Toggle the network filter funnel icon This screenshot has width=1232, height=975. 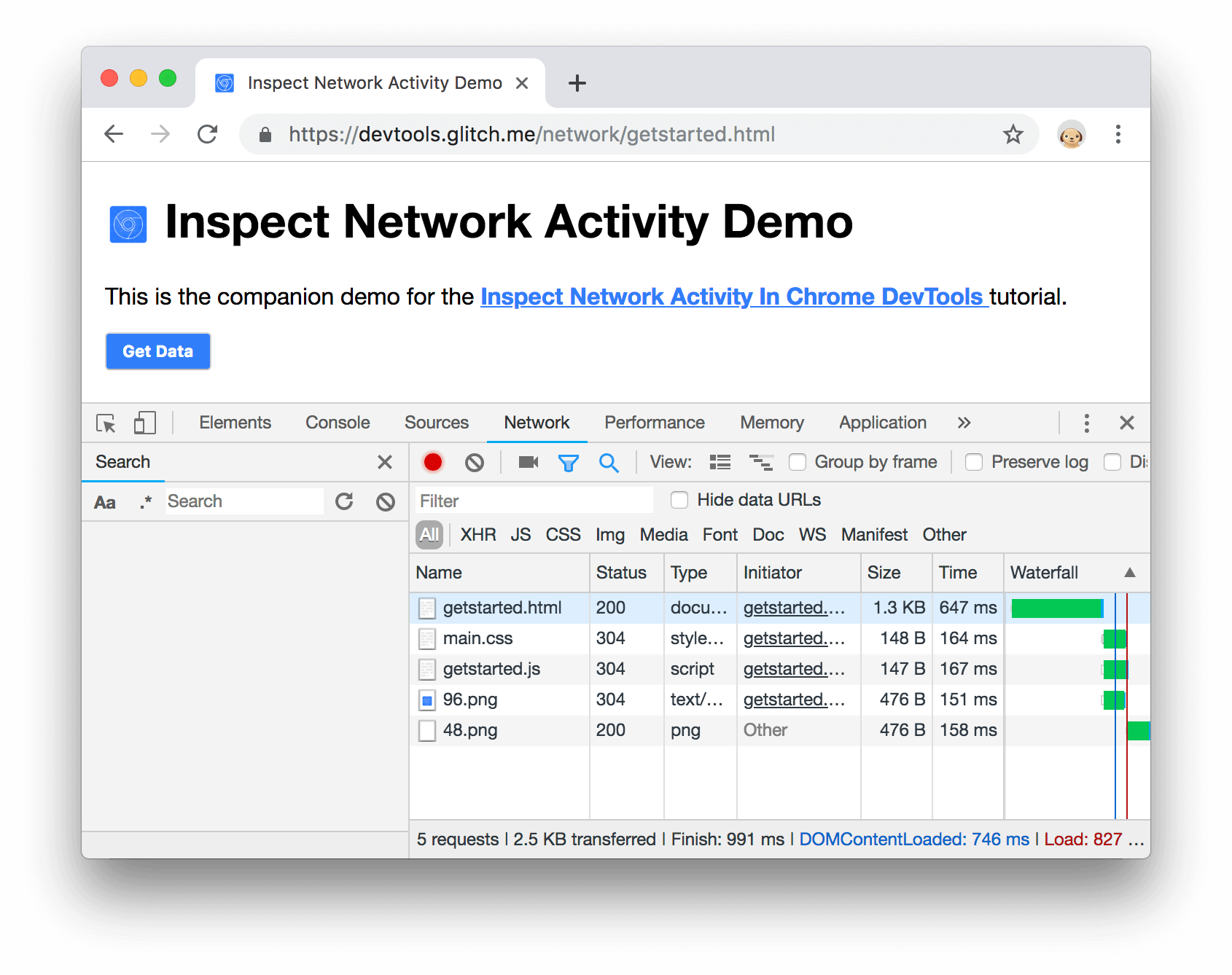[569, 462]
